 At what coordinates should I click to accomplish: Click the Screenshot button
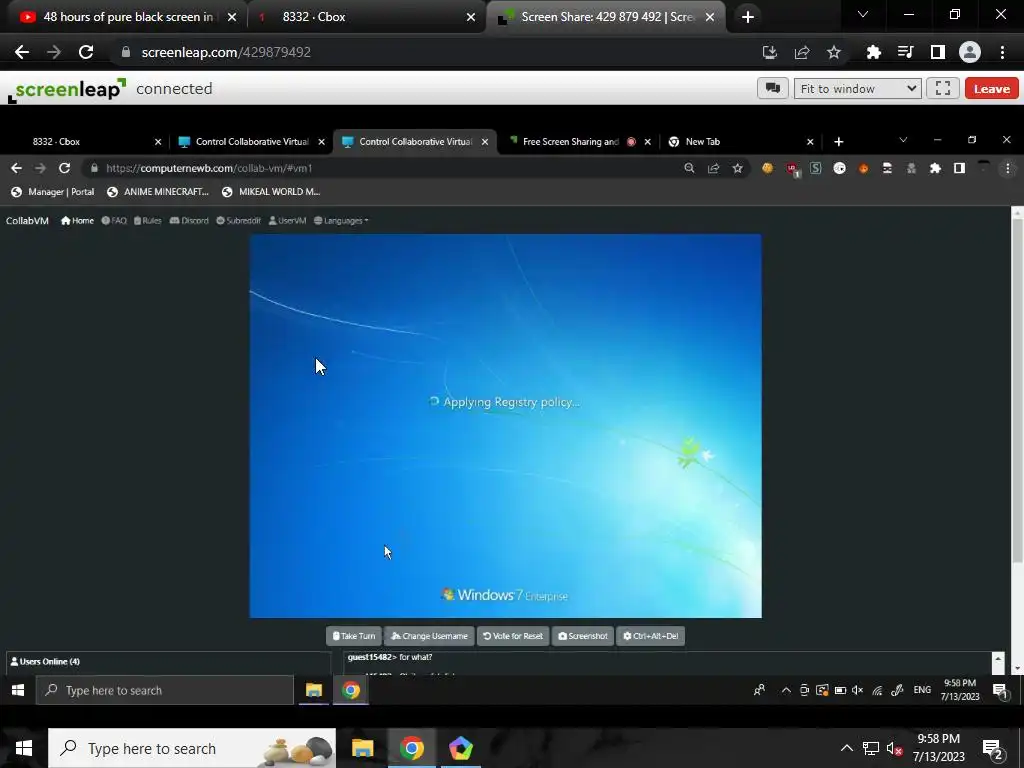click(x=583, y=636)
